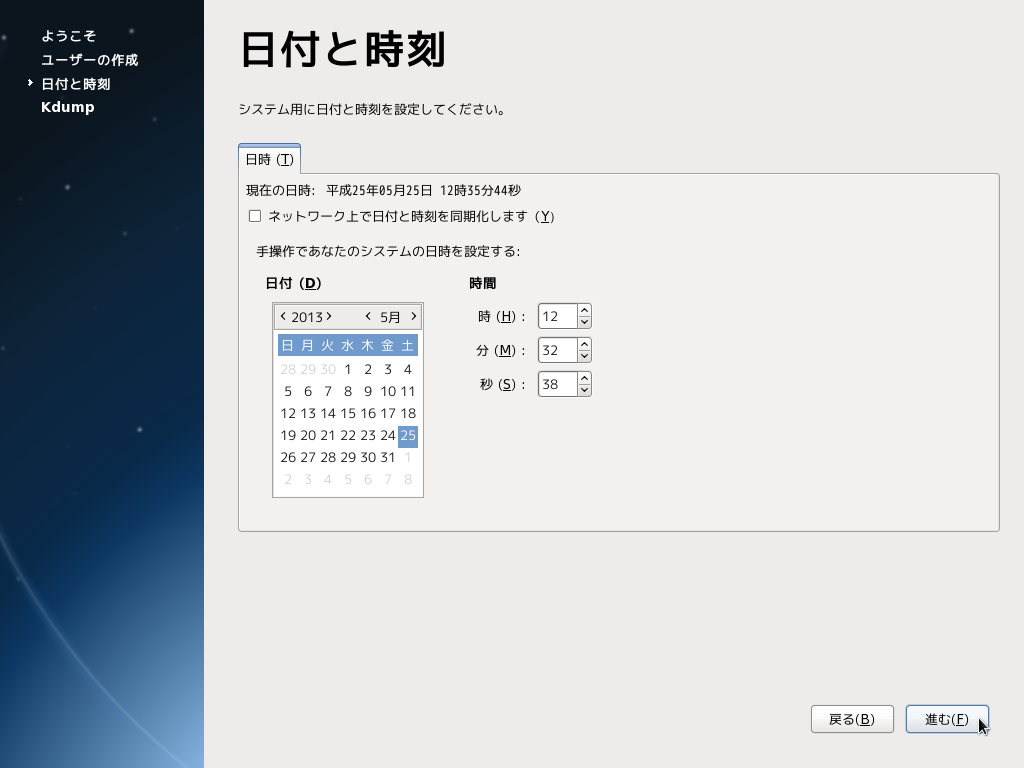Decrease the minute value with down arrow
Viewport: 1024px width, 768px height.
pos(584,356)
